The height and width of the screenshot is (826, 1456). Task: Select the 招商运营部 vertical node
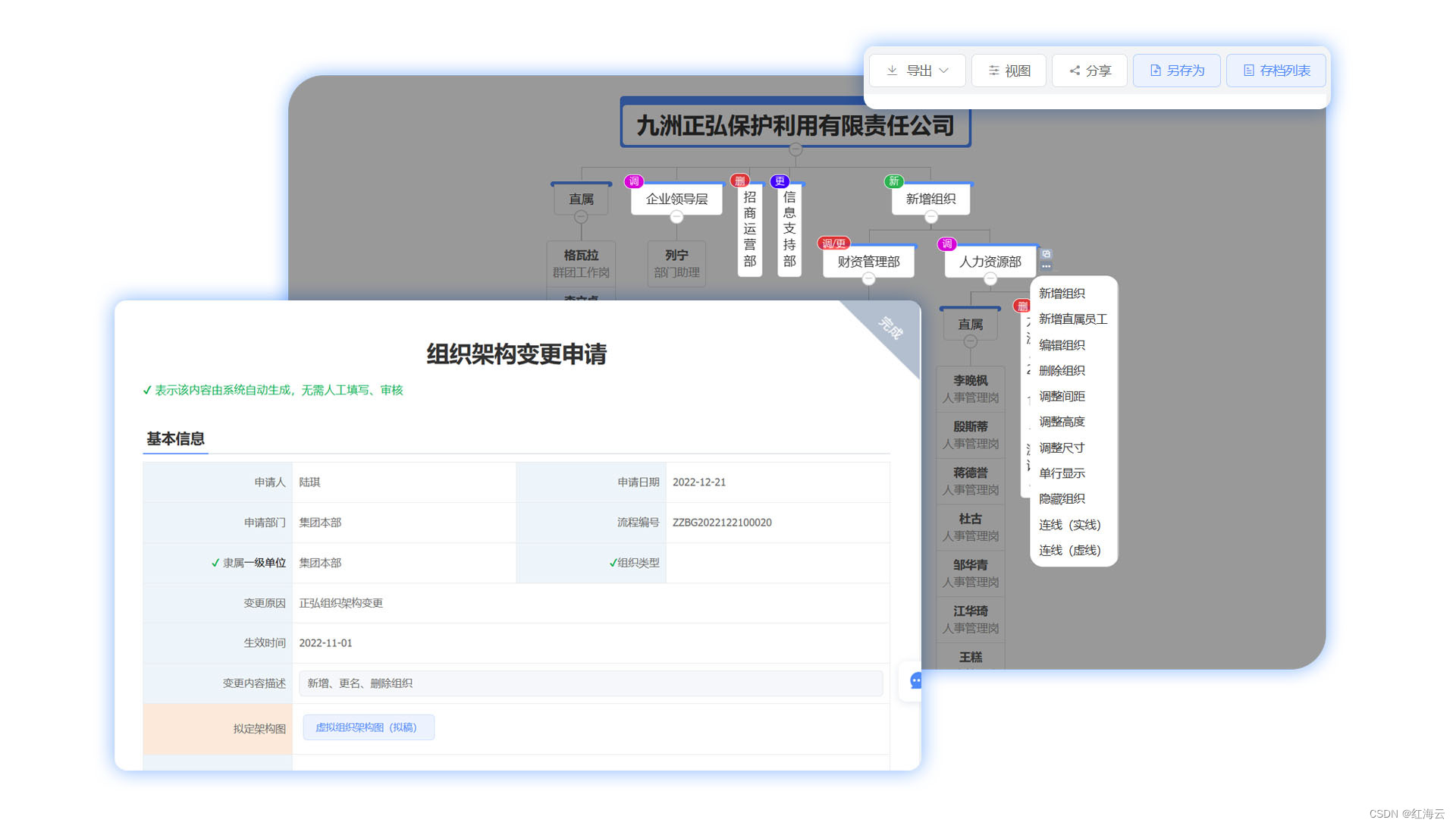749,229
